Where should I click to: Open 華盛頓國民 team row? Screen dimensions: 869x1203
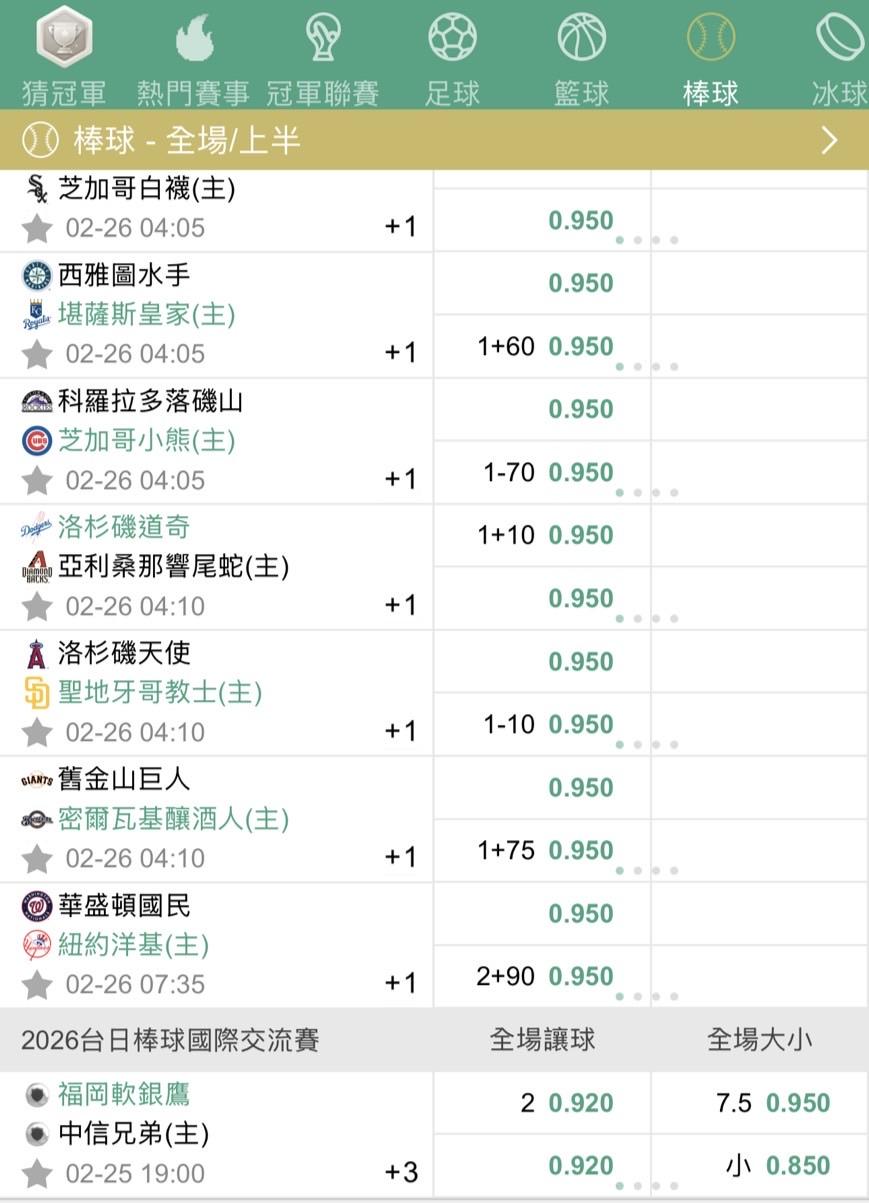(x=125, y=906)
